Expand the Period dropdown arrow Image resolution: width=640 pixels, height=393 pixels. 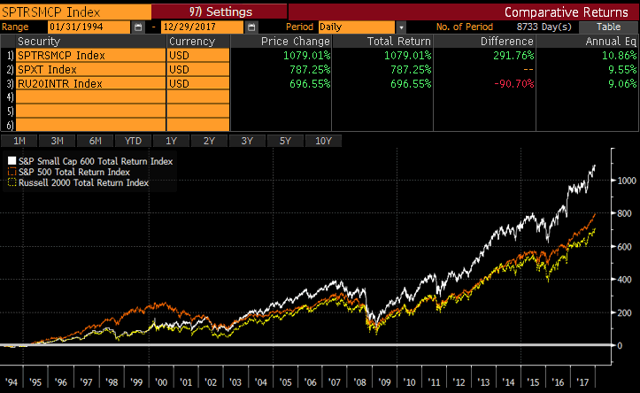[401, 27]
